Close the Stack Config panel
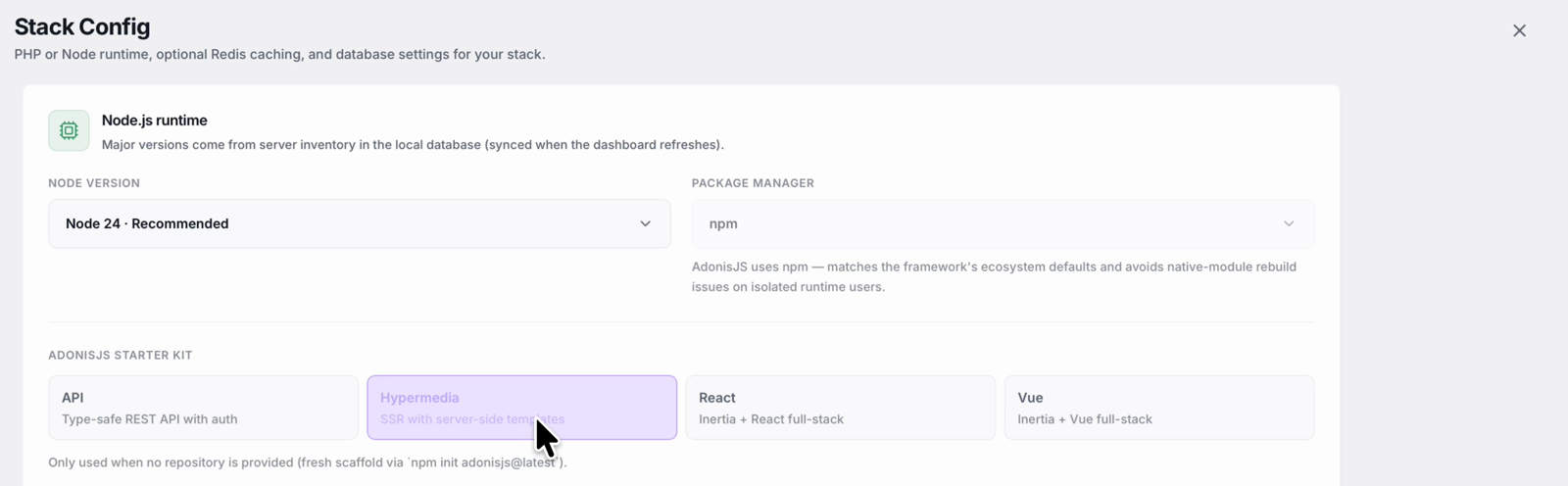 [x=1519, y=30]
